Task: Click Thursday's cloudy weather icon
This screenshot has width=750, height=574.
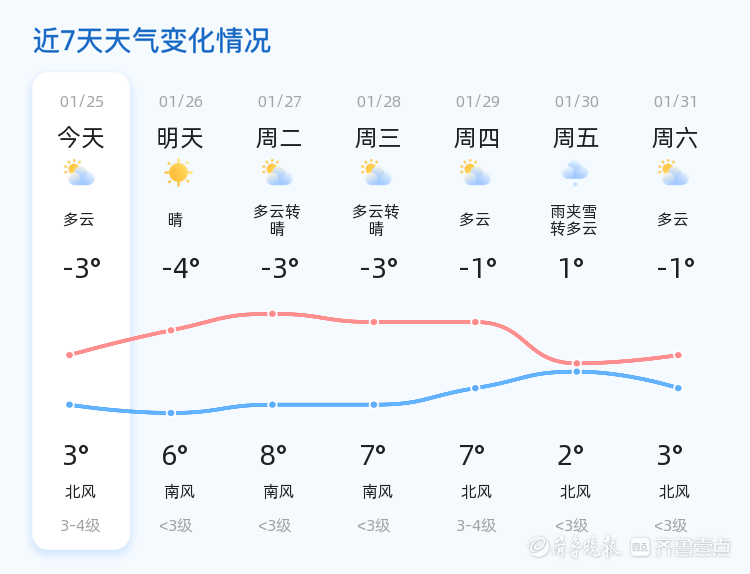Action: tap(475, 173)
